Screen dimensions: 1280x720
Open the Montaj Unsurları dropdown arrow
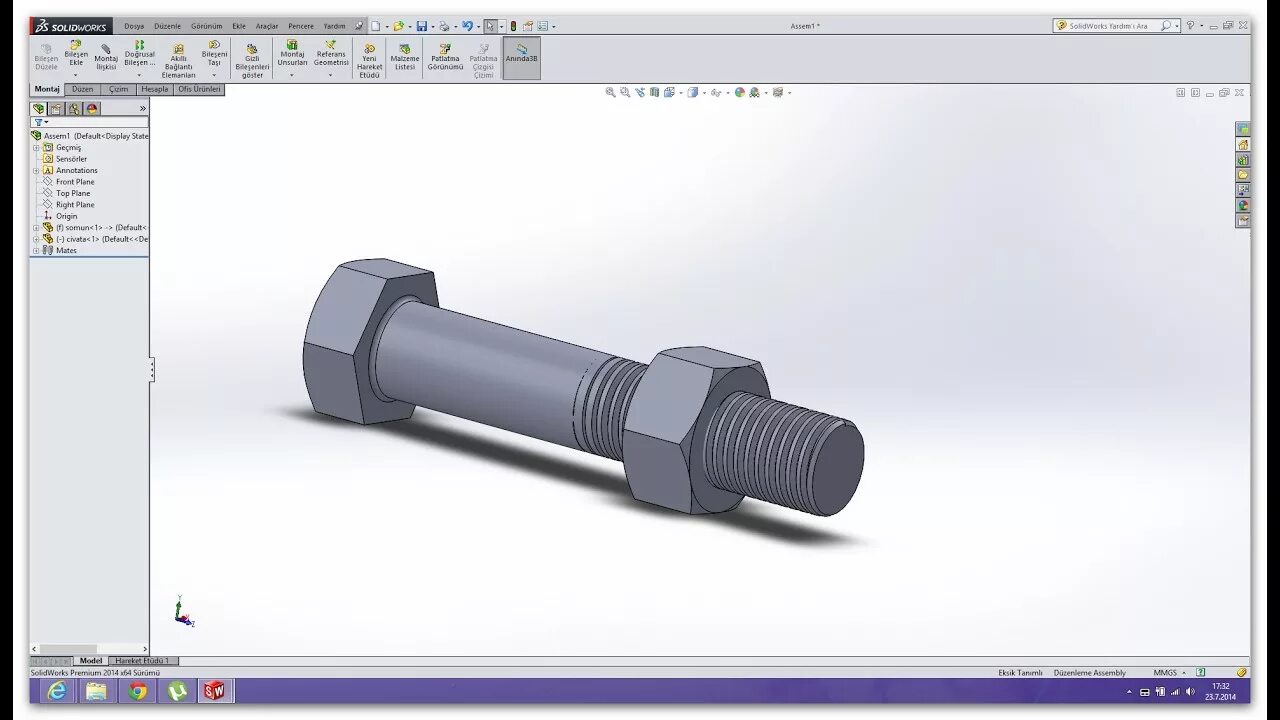tap(292, 75)
